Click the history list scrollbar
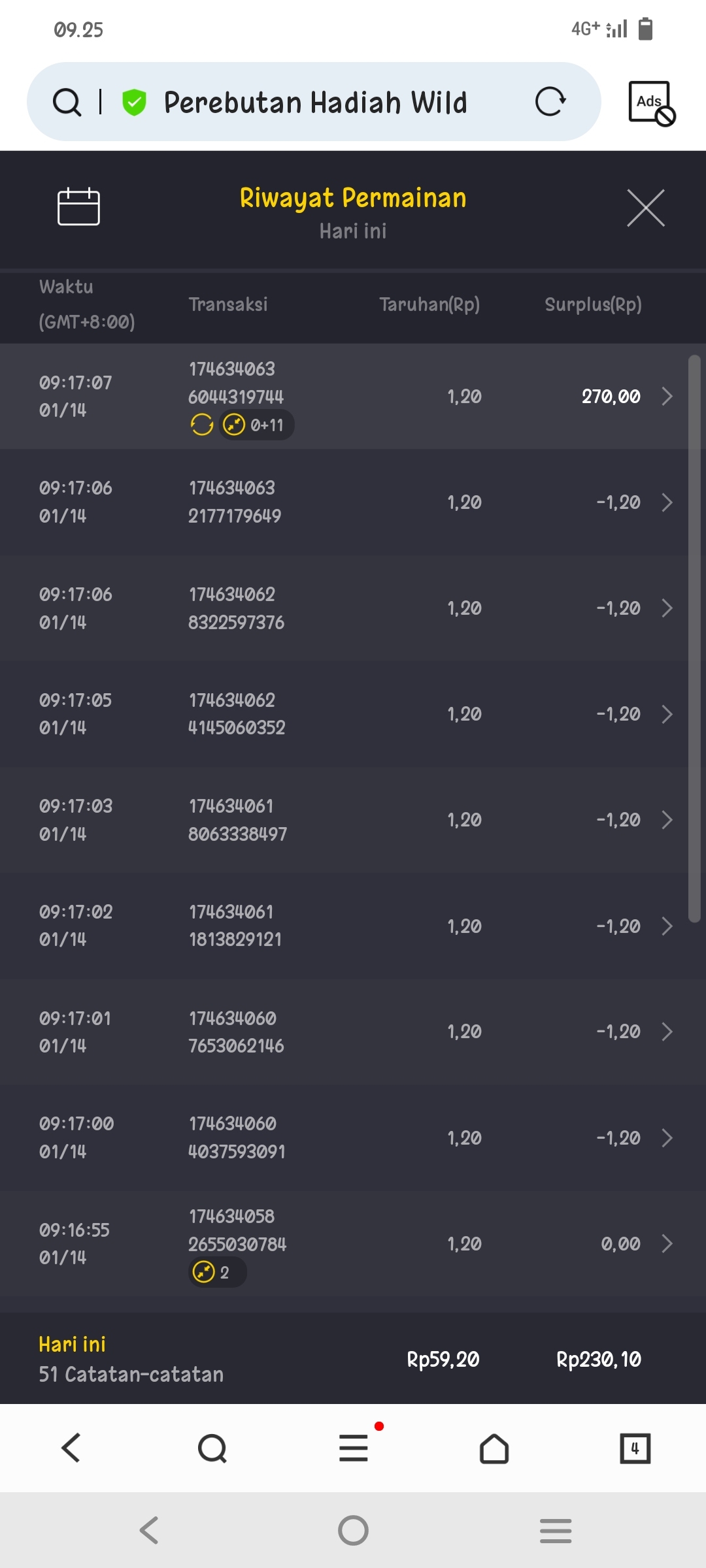This screenshot has height=1568, width=706. coord(694,638)
